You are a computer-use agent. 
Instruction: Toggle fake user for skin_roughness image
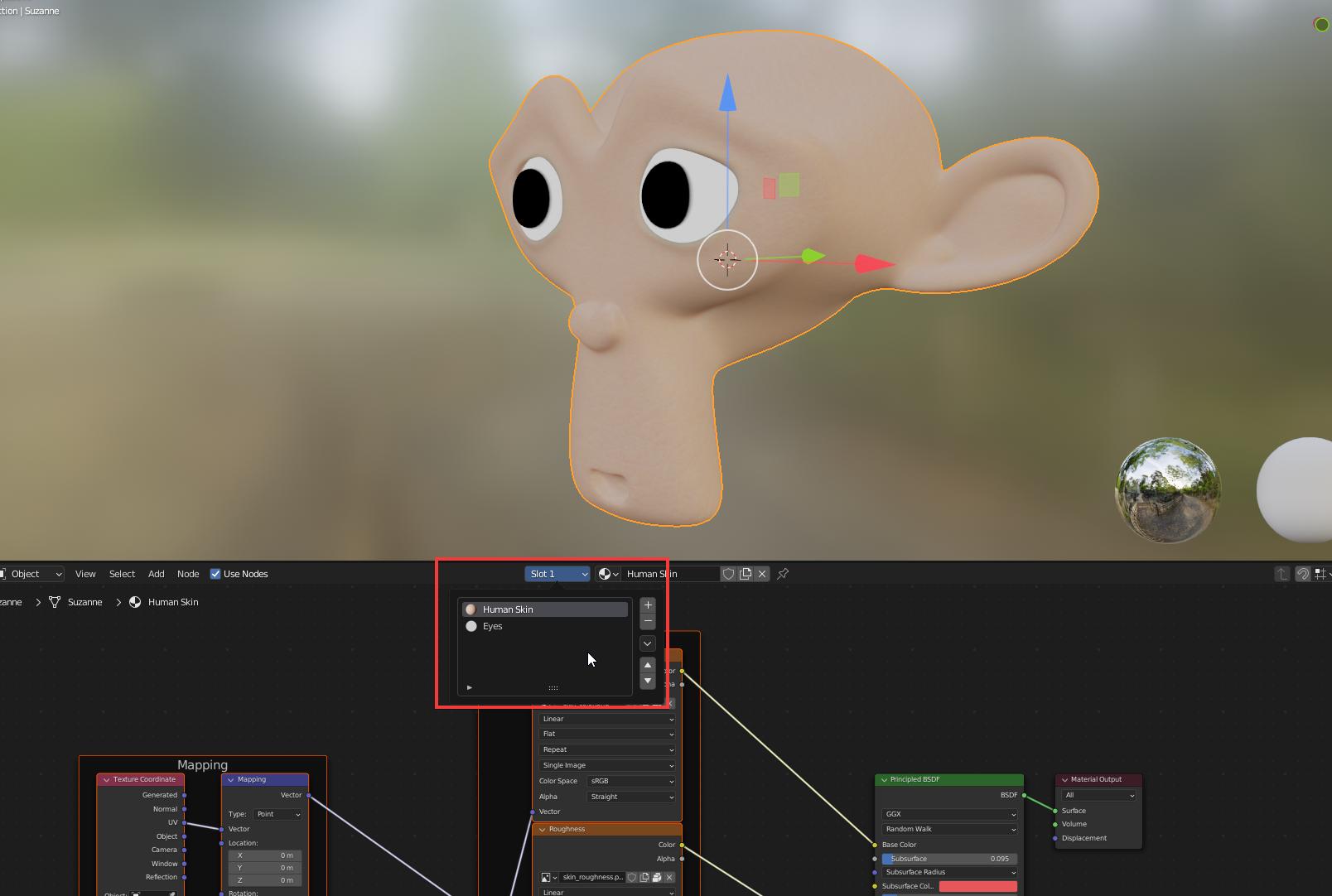[x=631, y=877]
